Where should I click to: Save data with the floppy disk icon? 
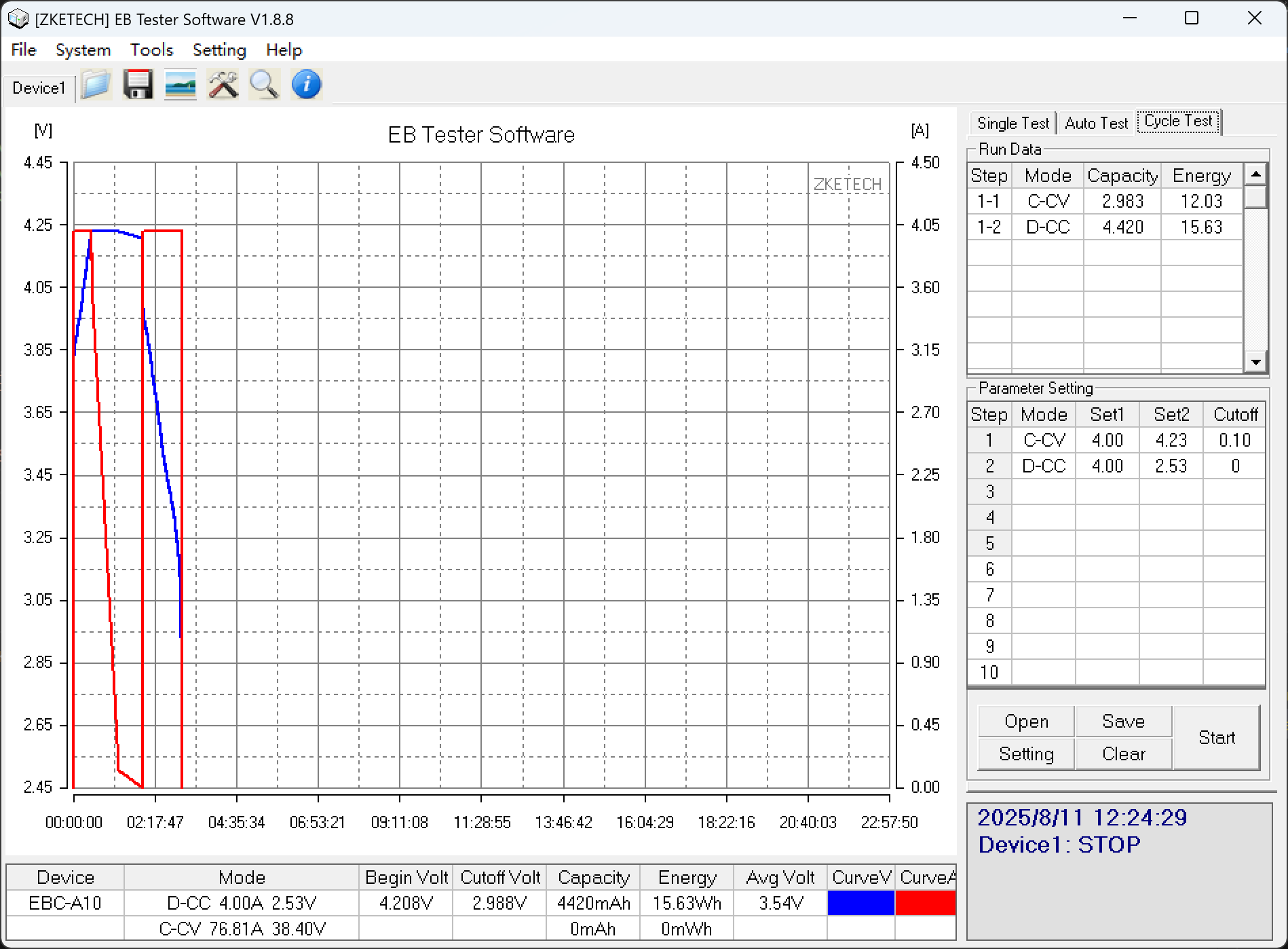[x=138, y=86]
